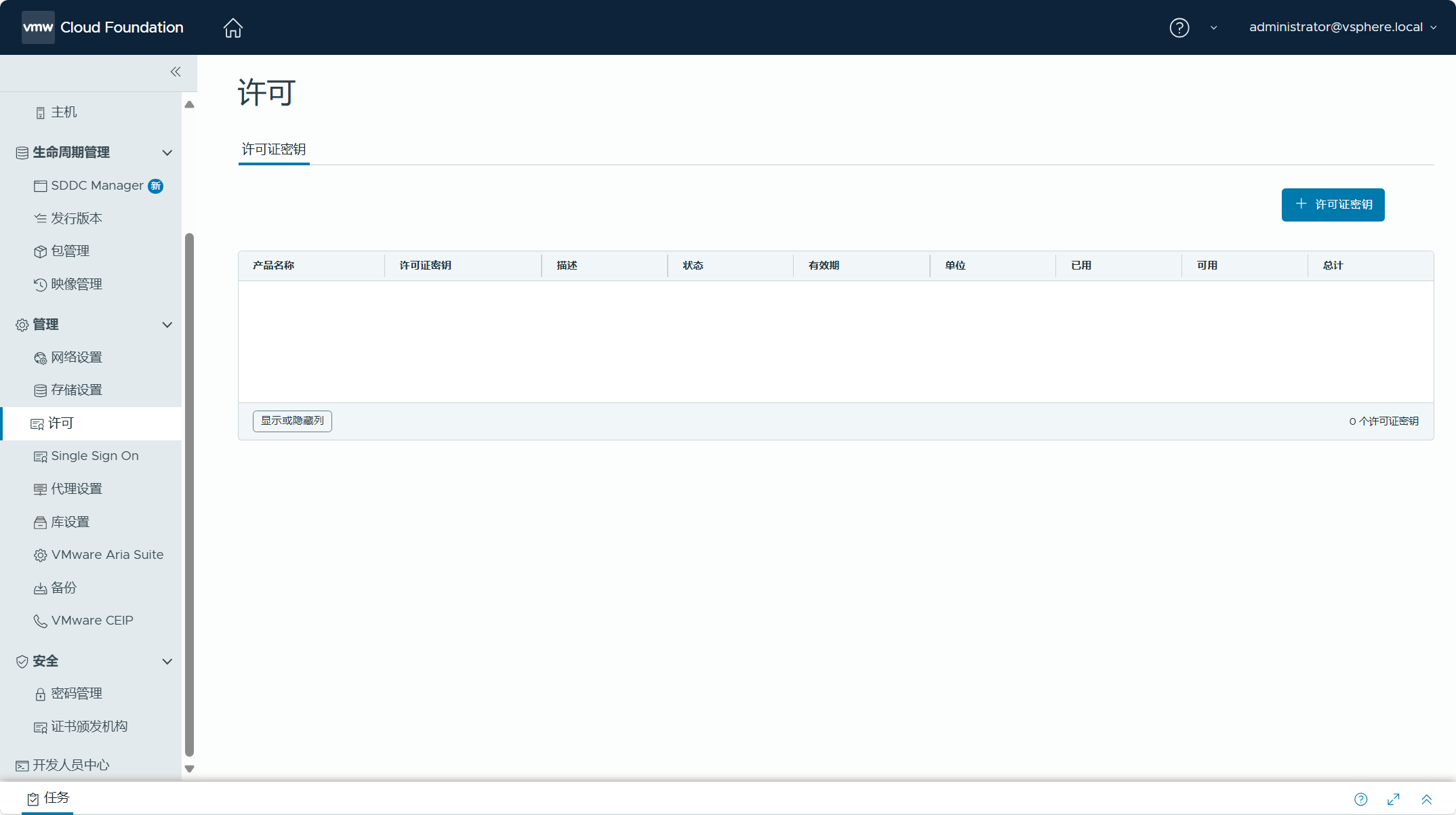This screenshot has width=1456, height=815.
Task: Open Single Sign On in sidebar
Action: (x=94, y=456)
